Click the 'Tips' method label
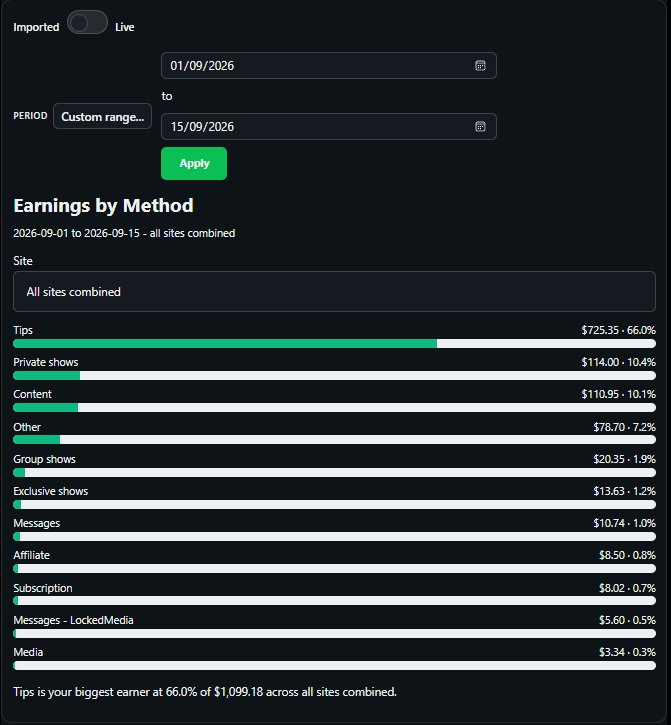This screenshot has width=671, height=725. [x=23, y=330]
